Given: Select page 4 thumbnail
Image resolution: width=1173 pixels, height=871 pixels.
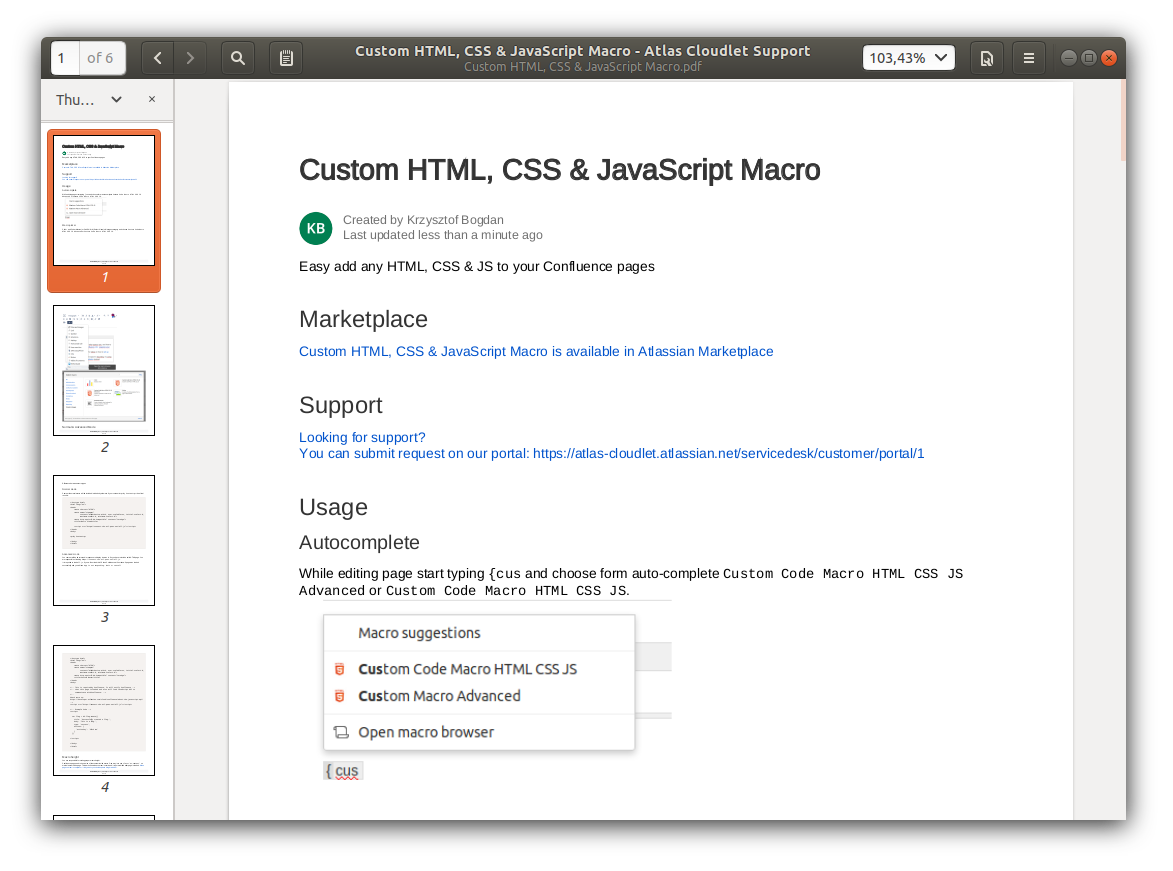Looking at the screenshot, I should pos(104,710).
